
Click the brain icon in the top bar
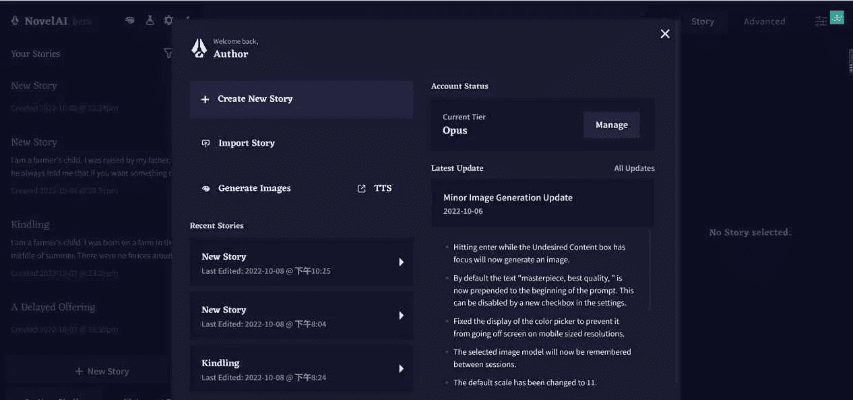click(130, 20)
